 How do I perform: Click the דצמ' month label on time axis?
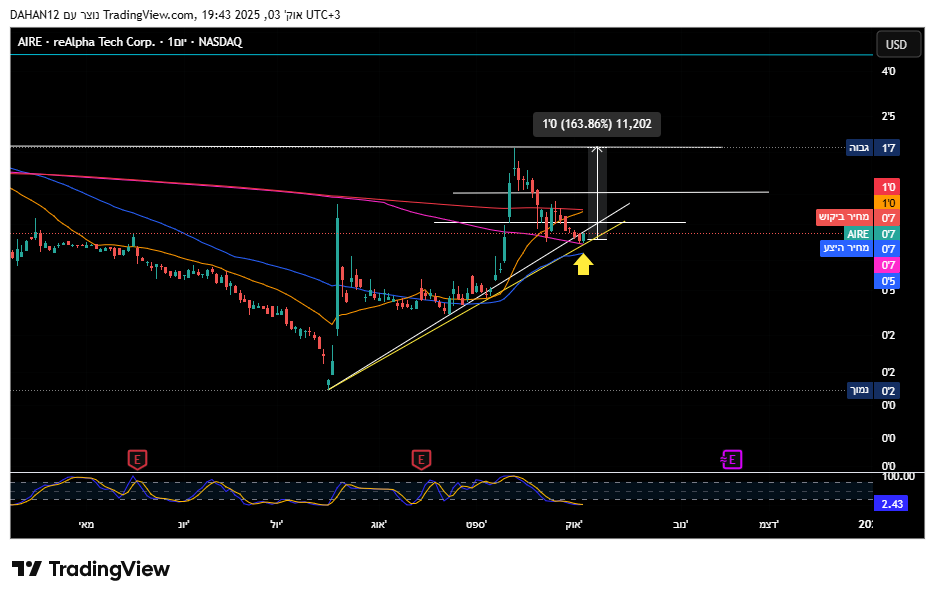(769, 524)
